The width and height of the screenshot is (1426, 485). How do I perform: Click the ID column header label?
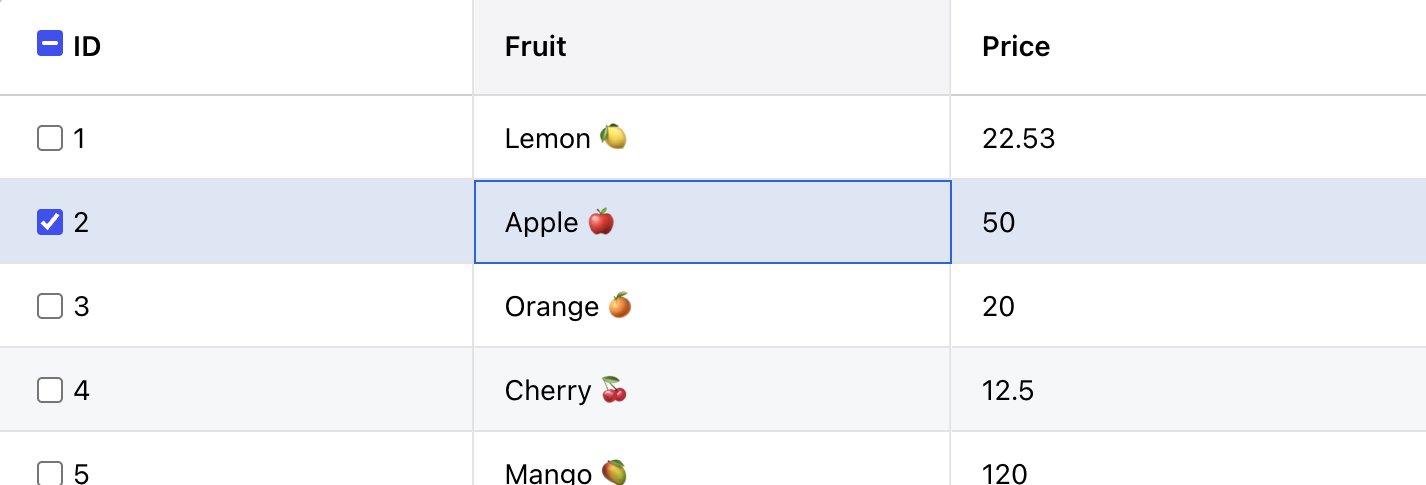click(x=87, y=46)
